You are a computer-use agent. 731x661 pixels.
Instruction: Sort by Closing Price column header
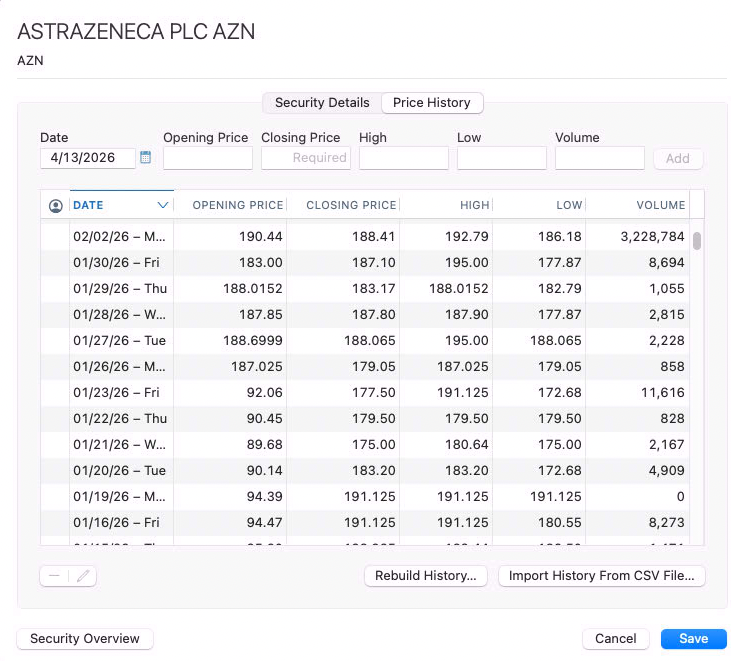click(343, 205)
